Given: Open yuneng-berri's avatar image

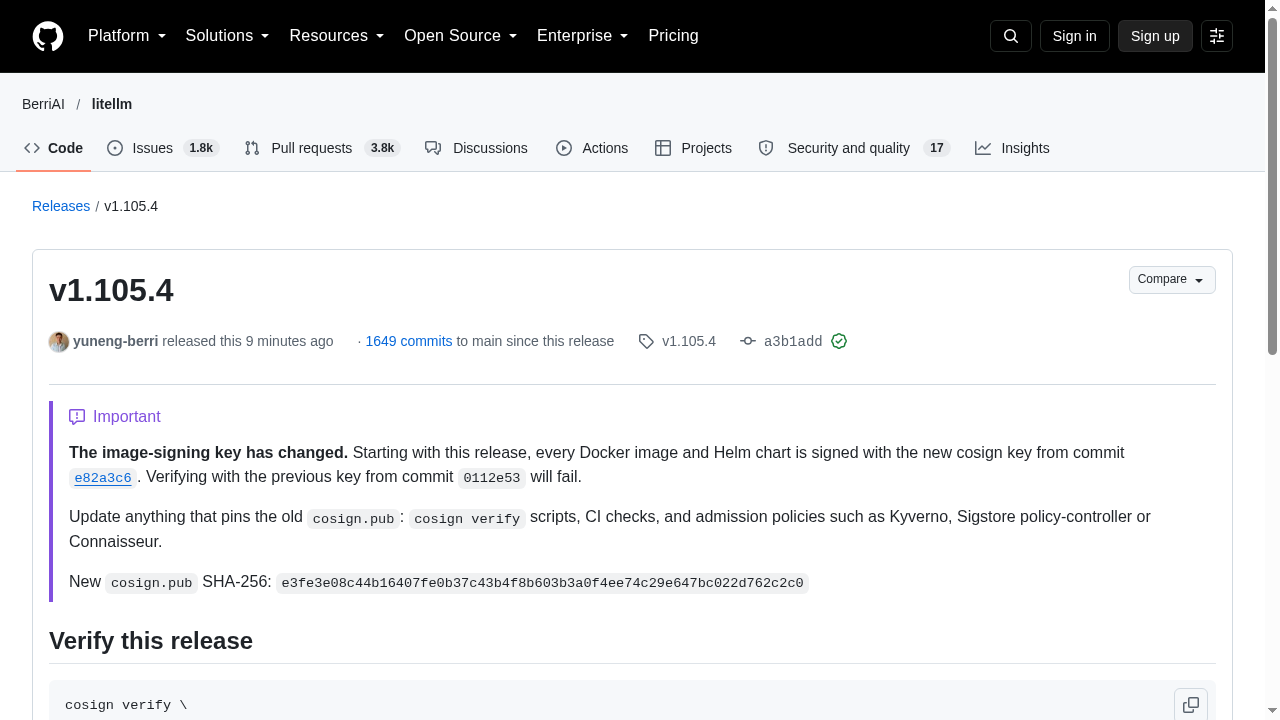Looking at the screenshot, I should pyautogui.click(x=59, y=341).
